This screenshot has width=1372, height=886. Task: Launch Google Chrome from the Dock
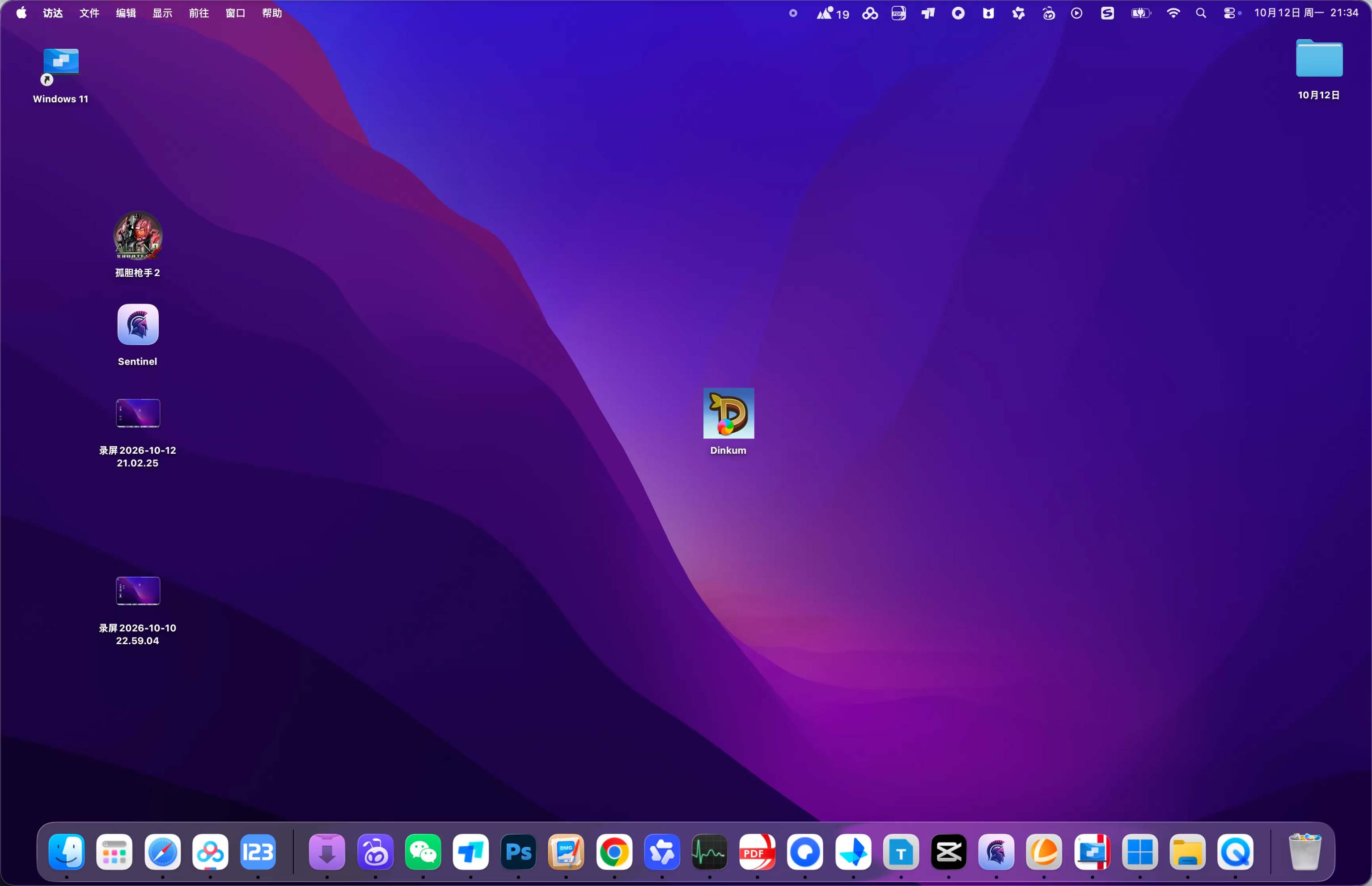614,852
